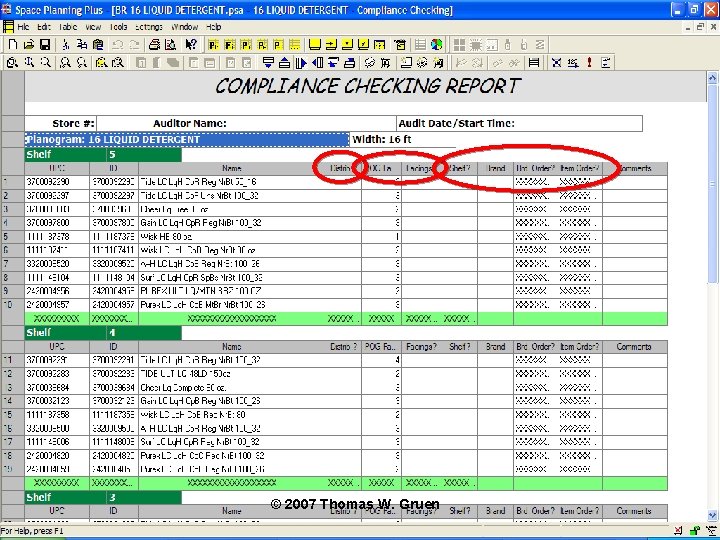Activate the context help pointer icon
Viewport: 720px width, 540px height.
tap(191, 45)
